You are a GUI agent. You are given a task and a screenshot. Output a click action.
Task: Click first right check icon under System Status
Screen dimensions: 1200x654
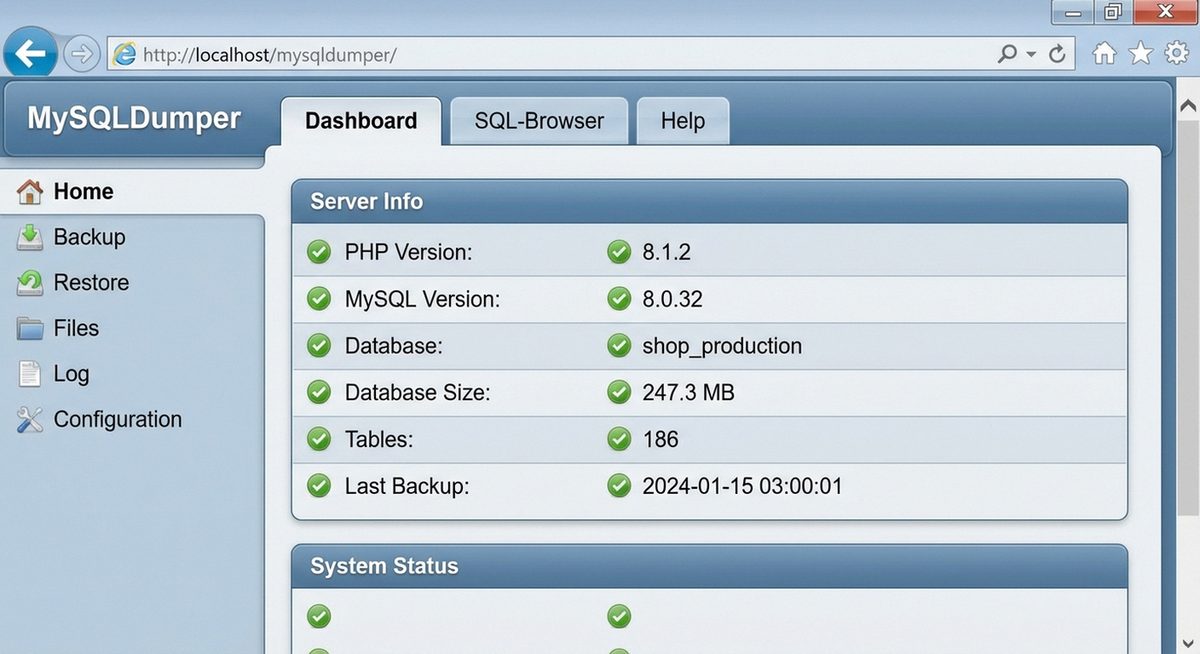[619, 616]
